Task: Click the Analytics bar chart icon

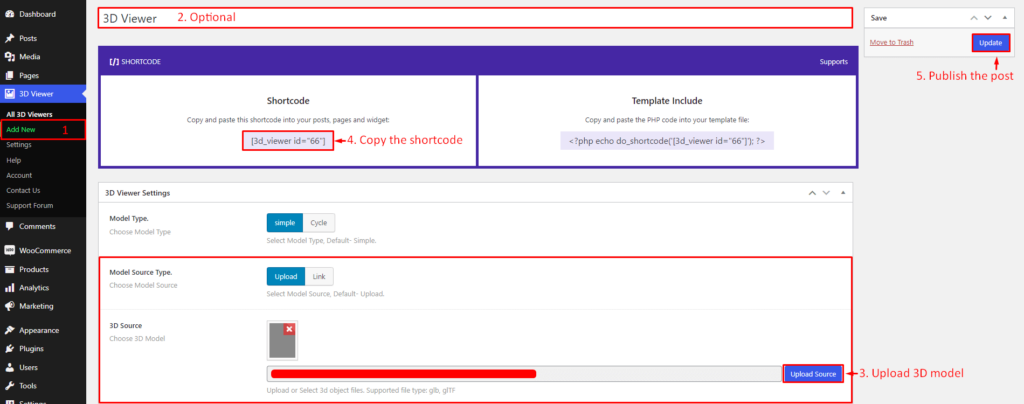Action: [x=9, y=288]
